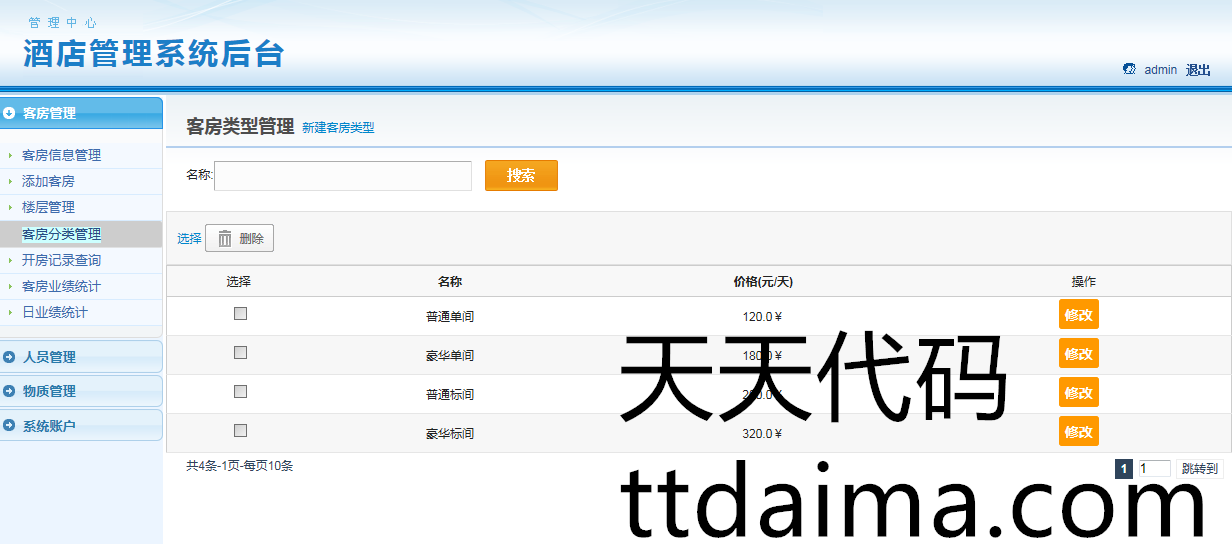
Task: Click the 人员管理 section arrow icon
Action: pyautogui.click(x=9, y=357)
